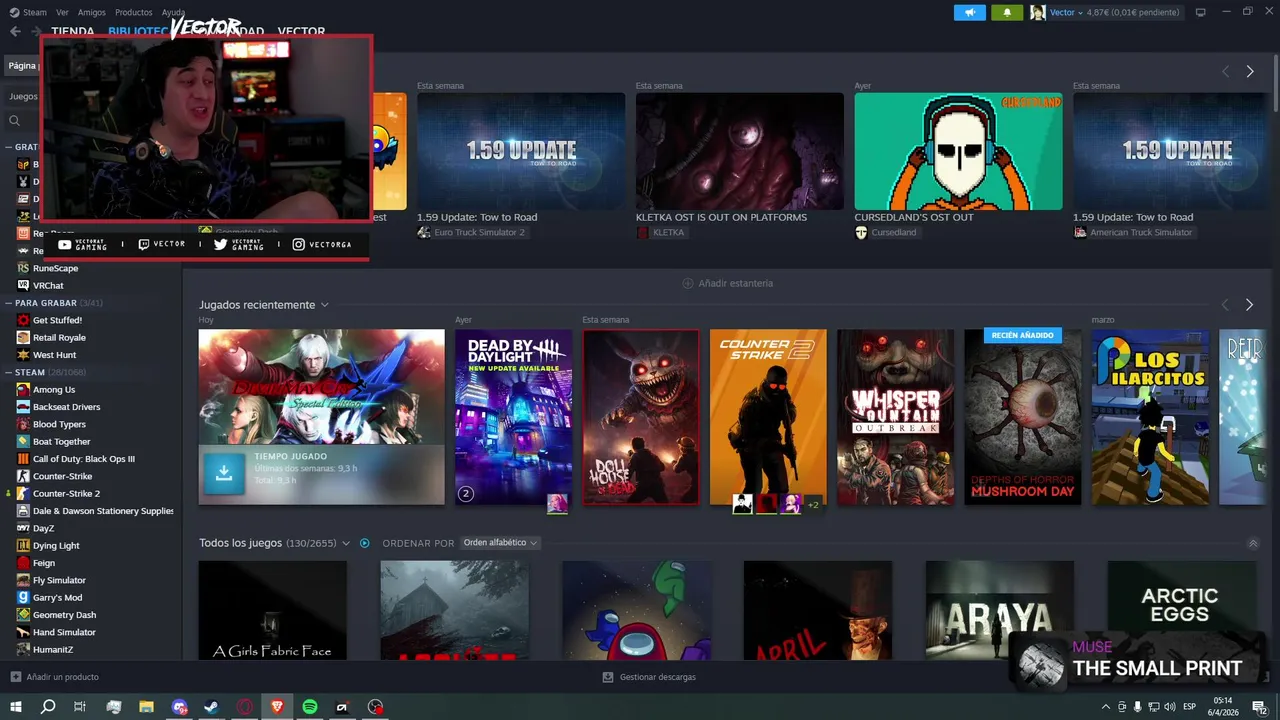Open the Windows Start menu
This screenshot has height=720, width=1280.
[16, 707]
